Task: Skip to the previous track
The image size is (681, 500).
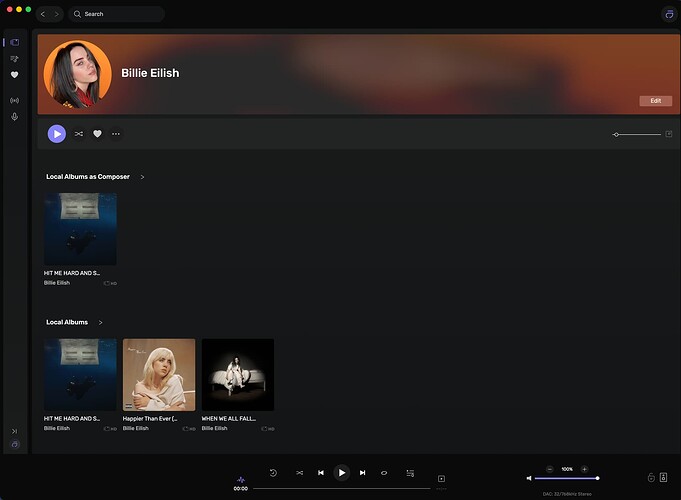Action: (x=321, y=473)
